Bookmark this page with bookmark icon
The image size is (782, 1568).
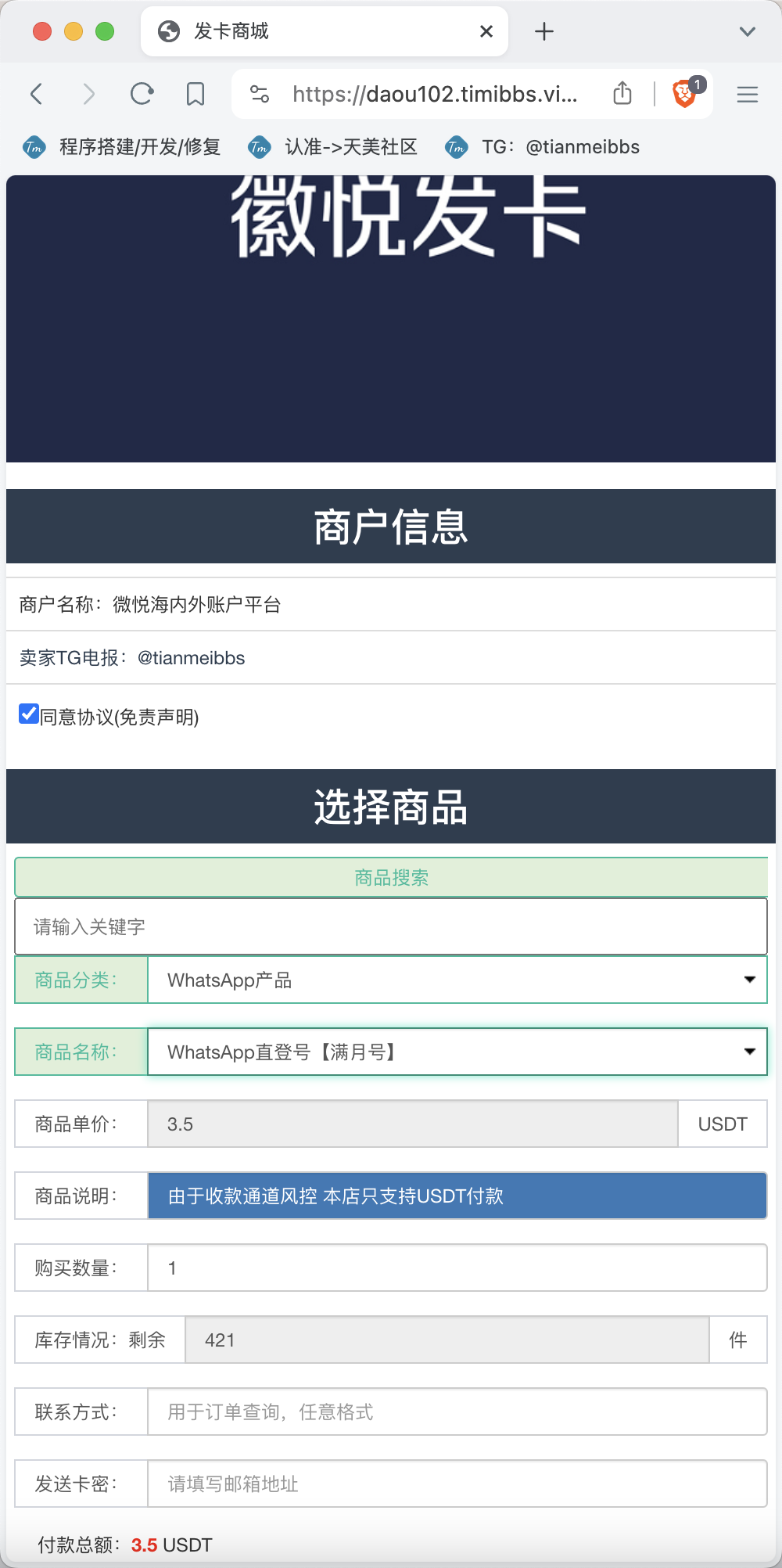point(195,95)
